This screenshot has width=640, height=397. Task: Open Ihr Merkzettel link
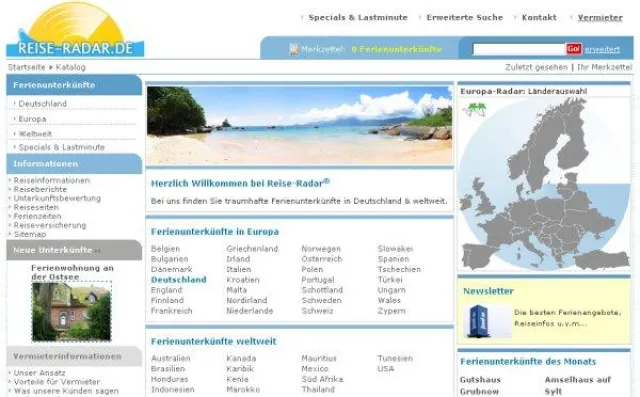(604, 67)
